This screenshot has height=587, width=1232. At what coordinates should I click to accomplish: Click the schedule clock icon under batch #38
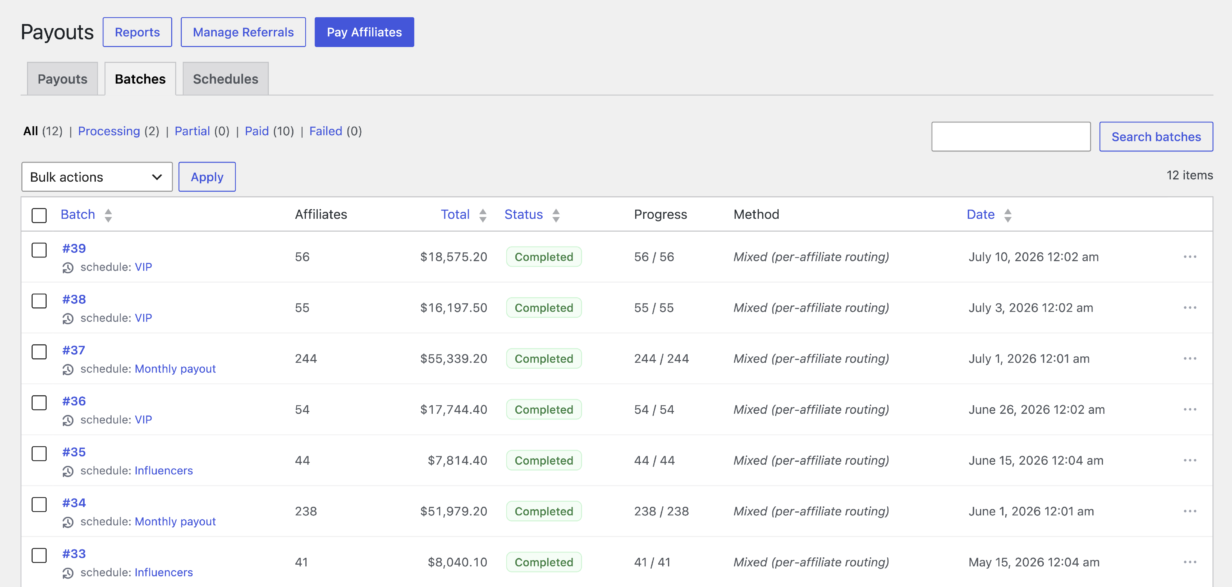click(68, 319)
